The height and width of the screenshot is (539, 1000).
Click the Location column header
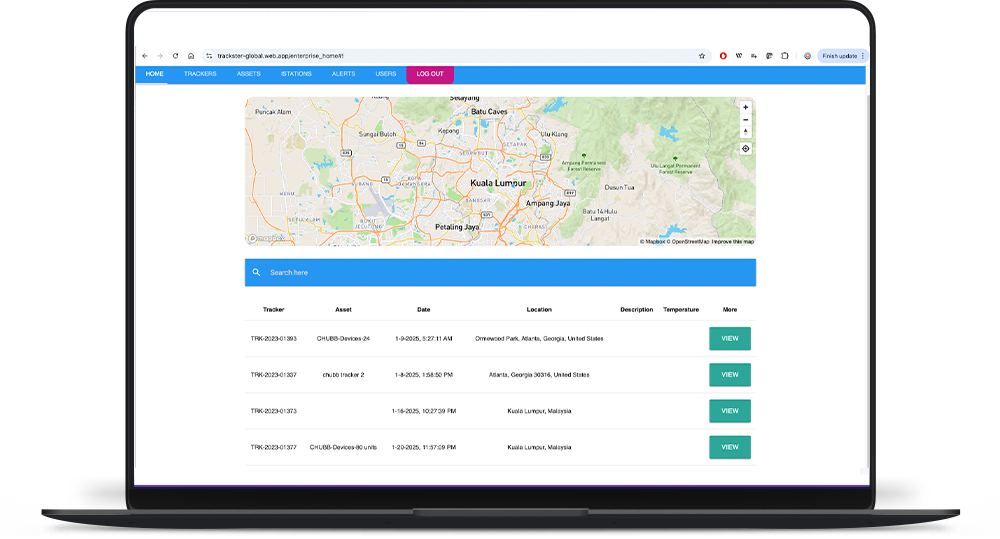pyautogui.click(x=539, y=309)
